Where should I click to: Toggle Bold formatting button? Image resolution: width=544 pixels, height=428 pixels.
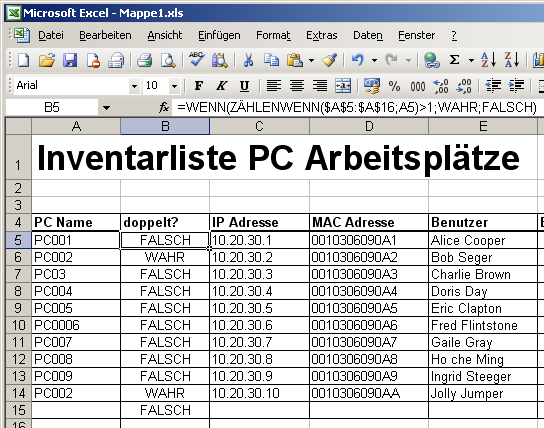[x=198, y=86]
